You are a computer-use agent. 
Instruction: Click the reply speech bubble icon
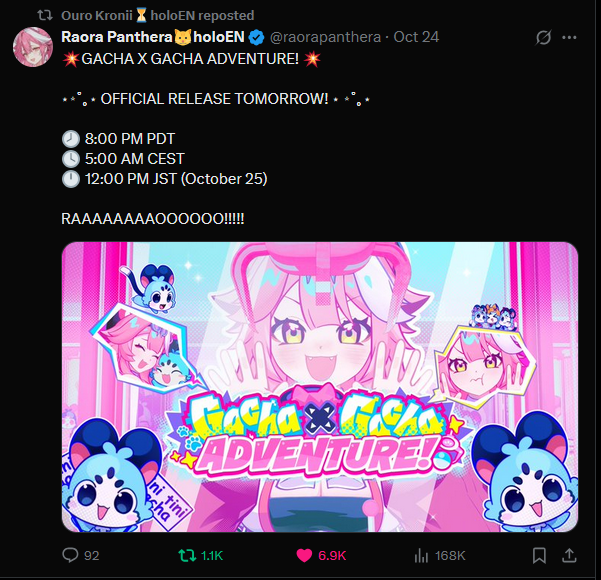coord(70,555)
